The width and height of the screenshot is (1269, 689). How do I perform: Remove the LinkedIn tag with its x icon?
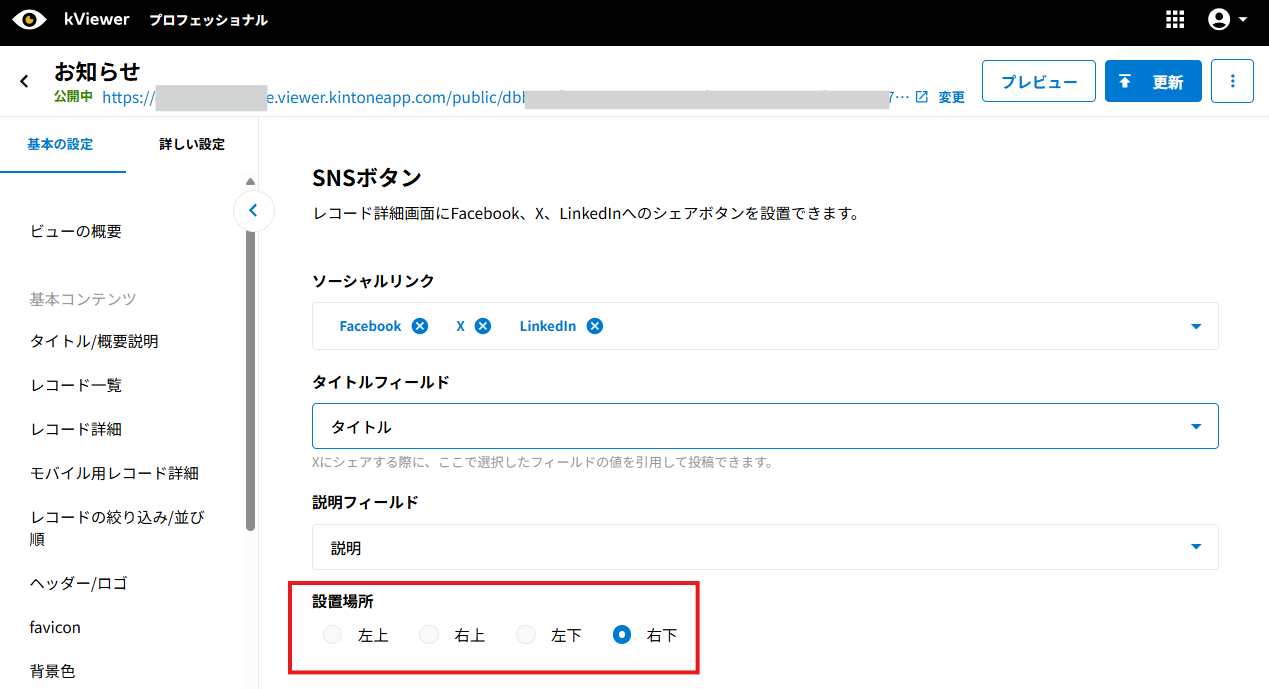pos(595,326)
